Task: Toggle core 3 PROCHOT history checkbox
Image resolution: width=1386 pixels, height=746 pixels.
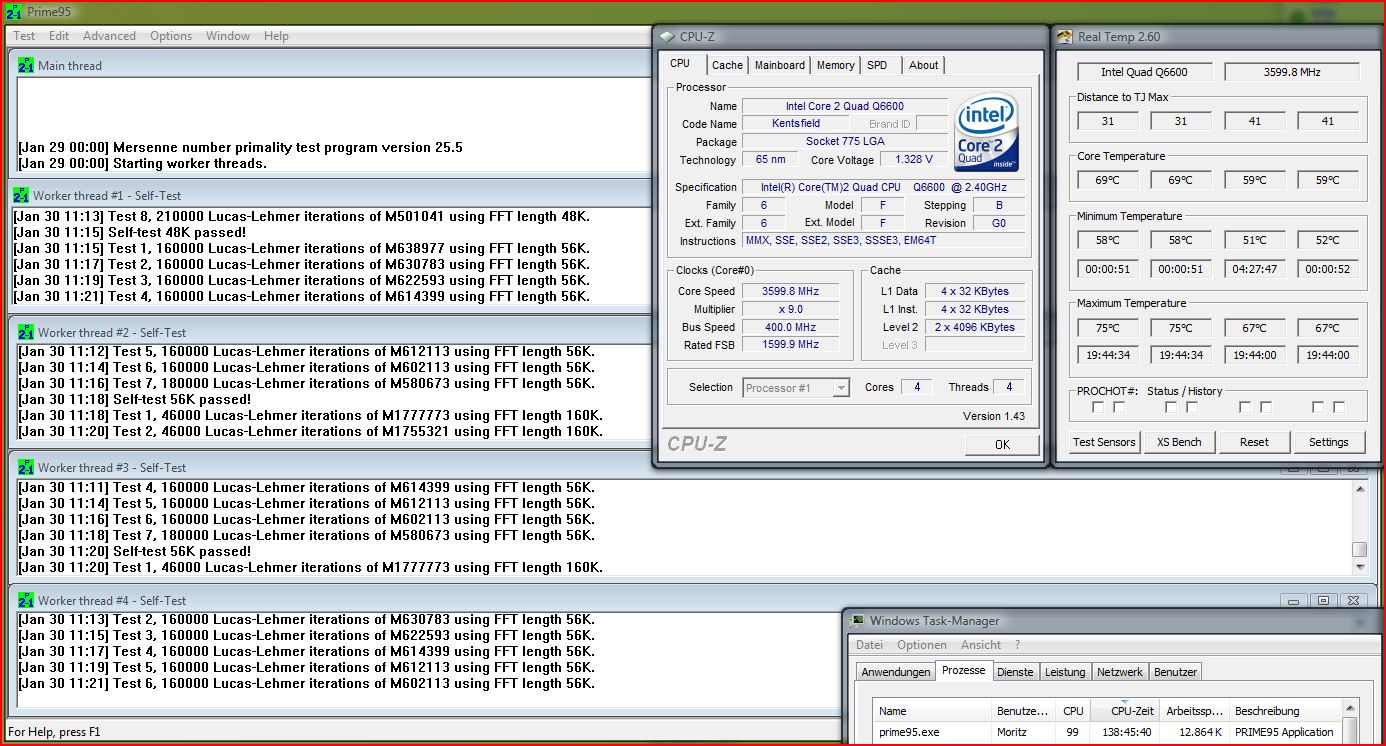Action: tap(1266, 407)
